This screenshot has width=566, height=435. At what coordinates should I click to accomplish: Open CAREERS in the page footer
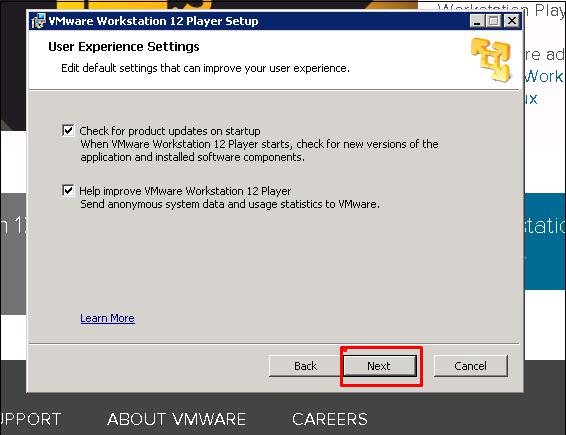pyautogui.click(x=330, y=419)
